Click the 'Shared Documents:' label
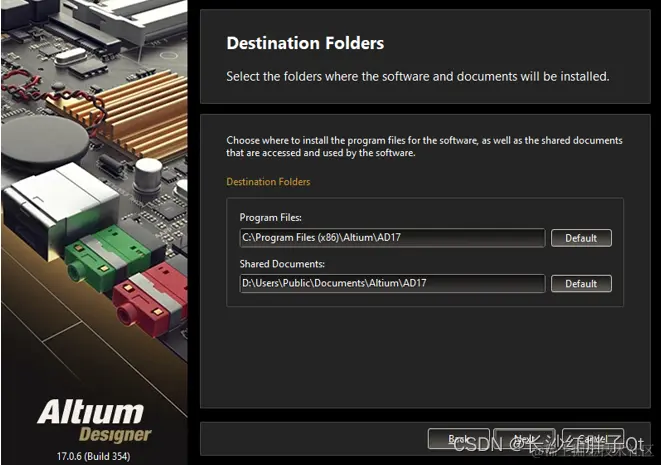The width and height of the screenshot is (661, 465). (282, 264)
